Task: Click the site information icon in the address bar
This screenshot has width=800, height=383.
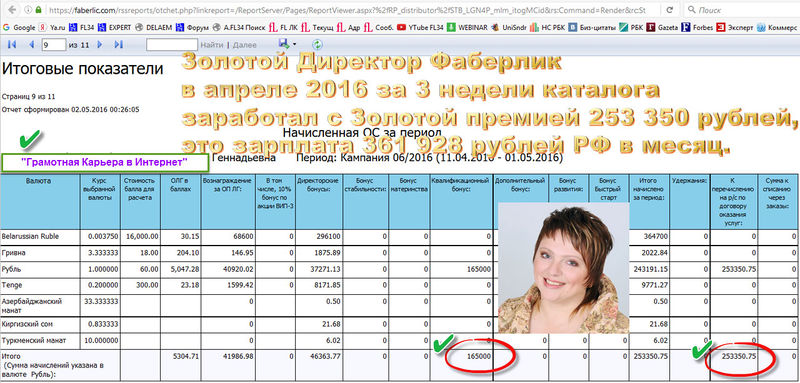Action: 28,10
